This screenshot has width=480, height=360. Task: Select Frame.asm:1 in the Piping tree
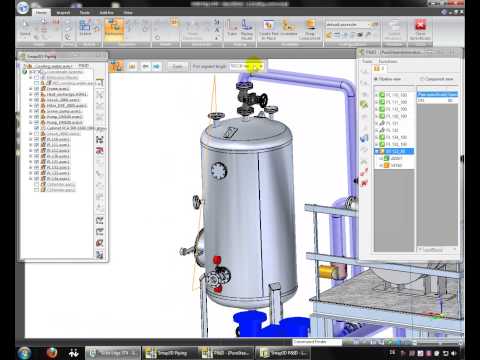(58, 89)
